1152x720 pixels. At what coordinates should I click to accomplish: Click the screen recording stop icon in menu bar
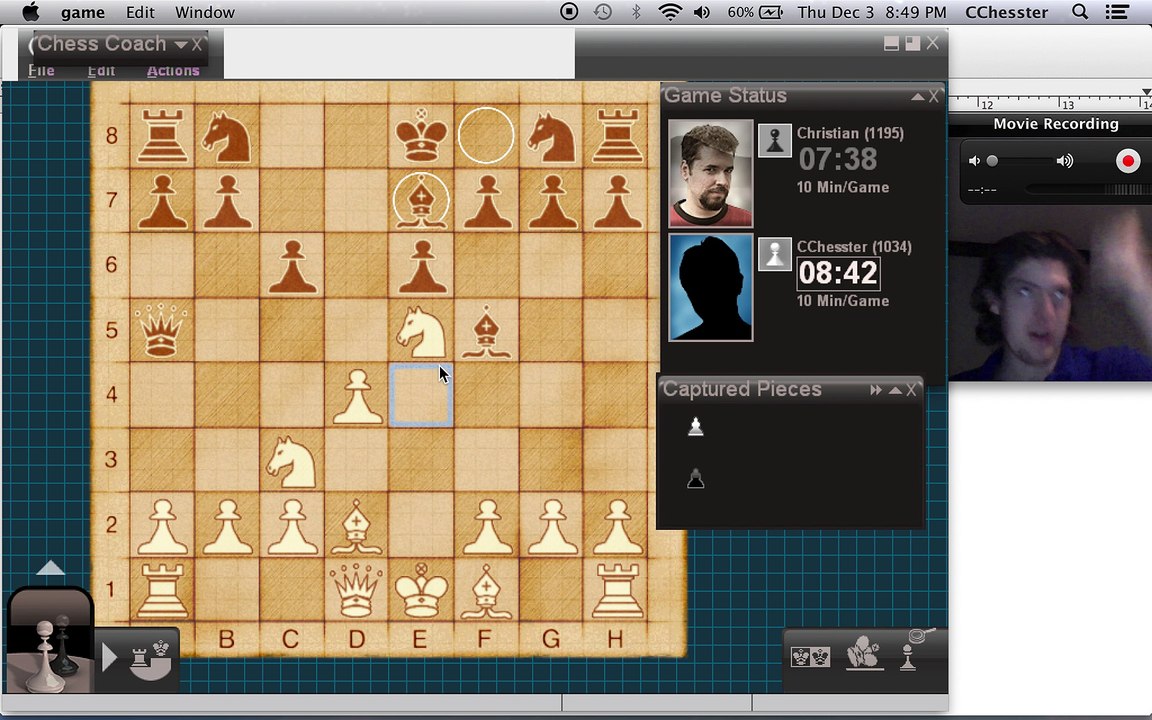[x=569, y=12]
